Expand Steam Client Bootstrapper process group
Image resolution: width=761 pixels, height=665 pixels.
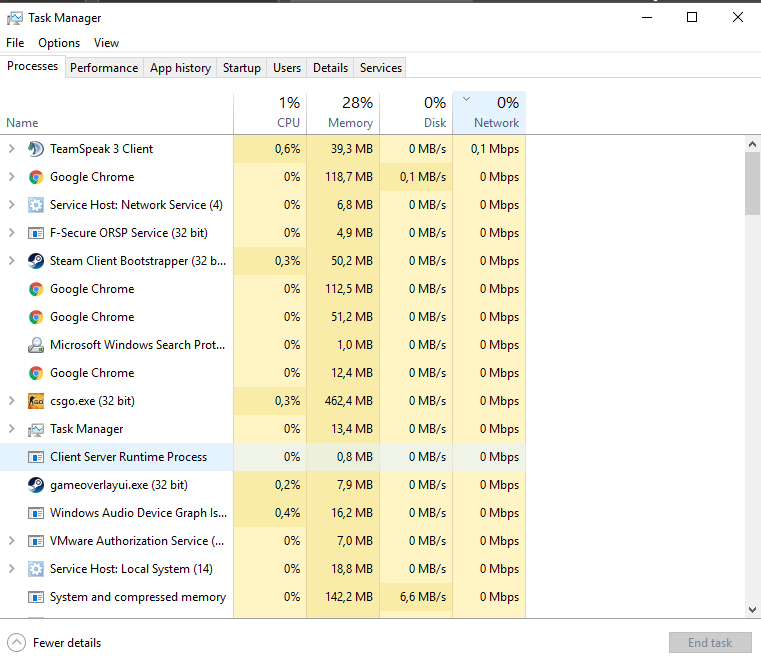12,261
